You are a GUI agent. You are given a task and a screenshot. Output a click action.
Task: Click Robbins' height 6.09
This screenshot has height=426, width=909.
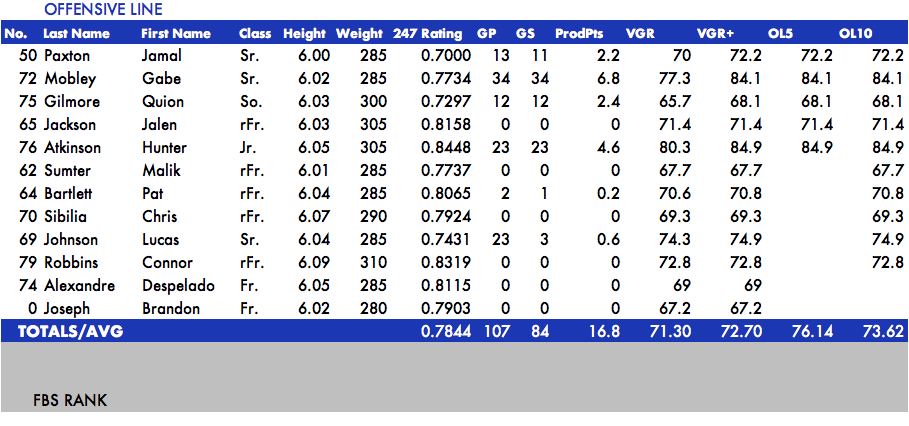(314, 263)
